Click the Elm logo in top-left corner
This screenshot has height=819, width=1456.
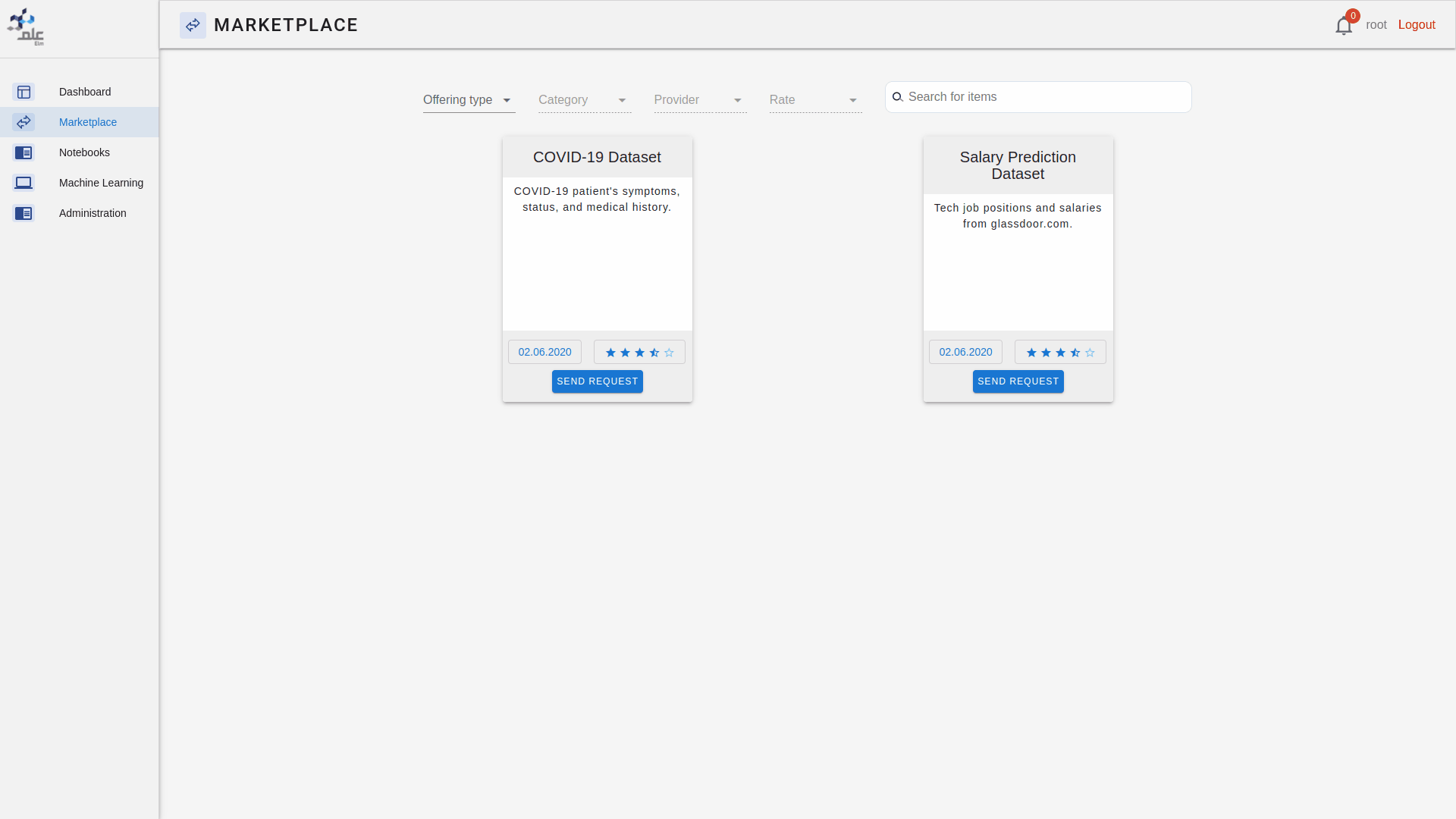tap(26, 27)
